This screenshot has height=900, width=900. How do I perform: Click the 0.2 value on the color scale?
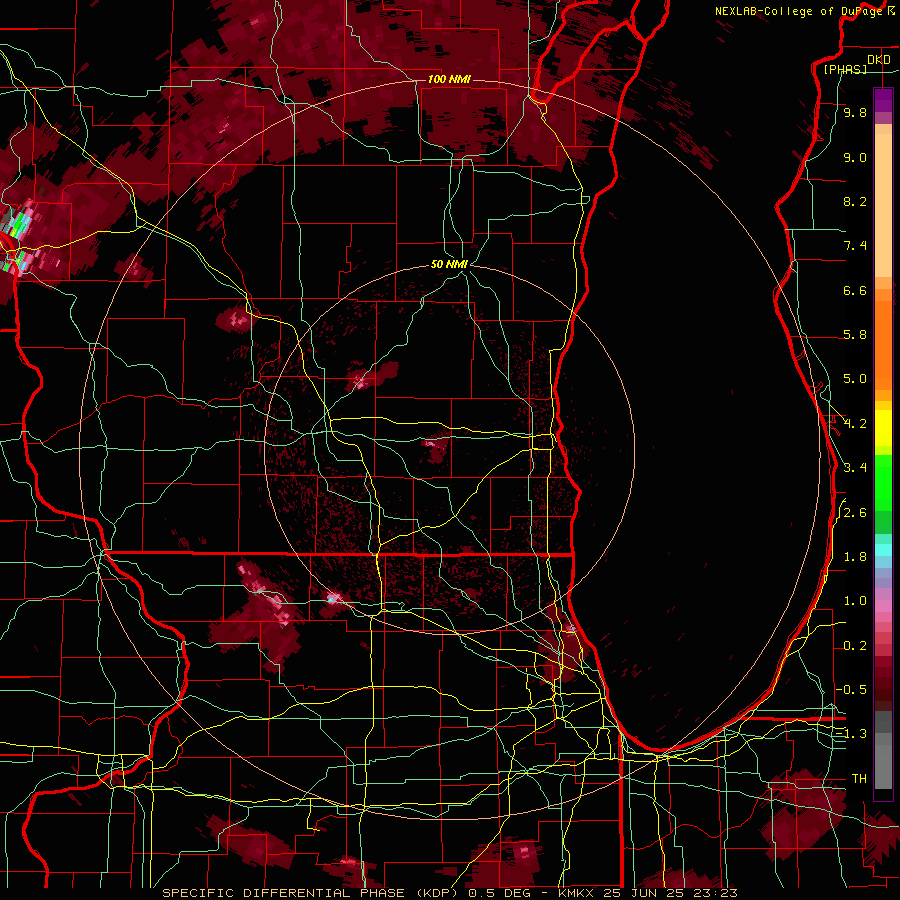855,646
